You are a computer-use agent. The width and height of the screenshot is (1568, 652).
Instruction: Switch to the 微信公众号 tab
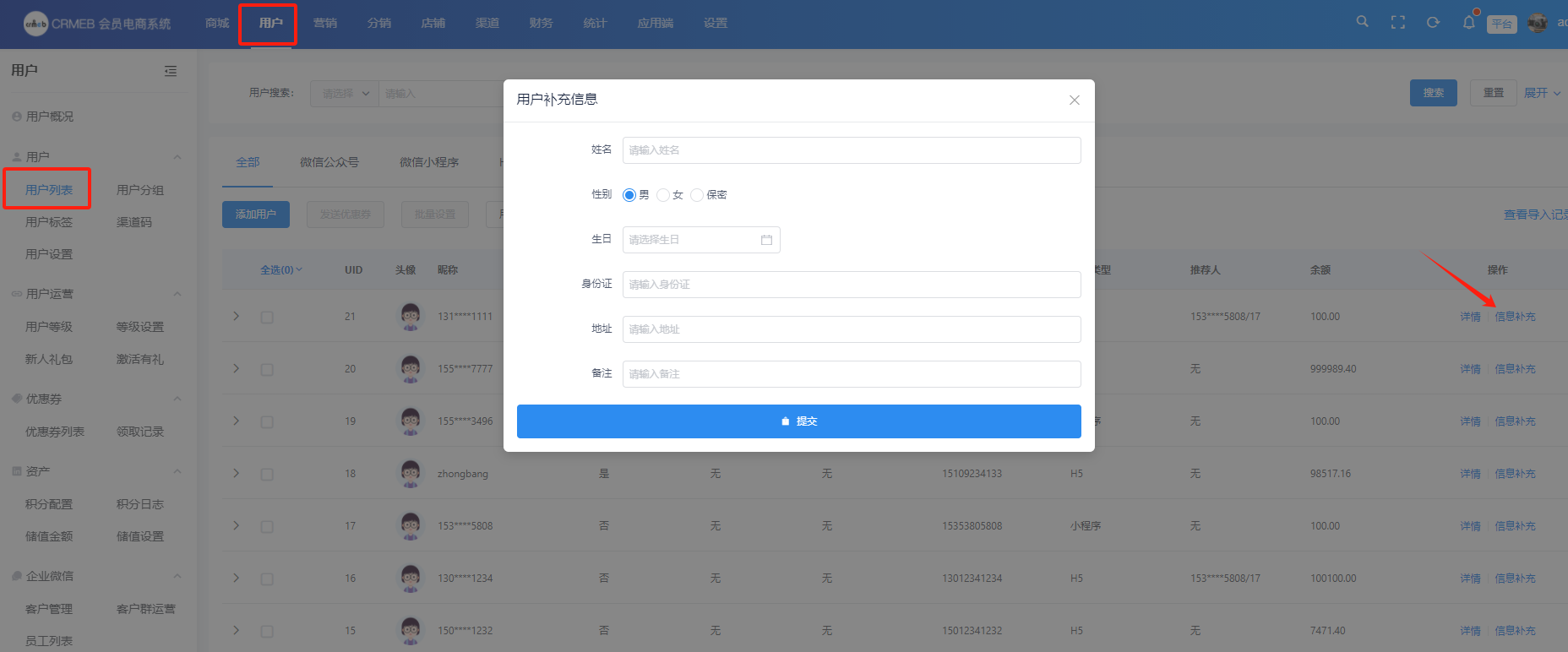coord(329,162)
